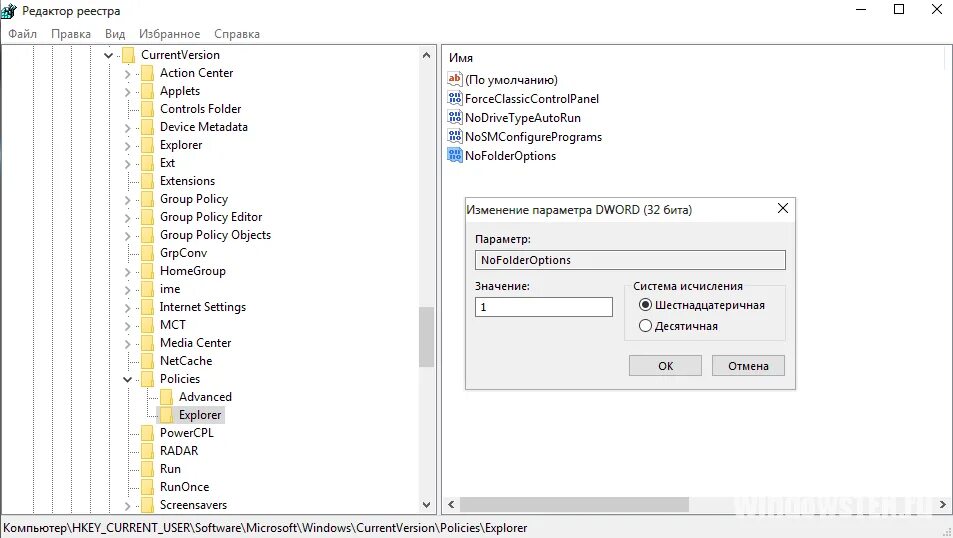The height and width of the screenshot is (538, 953).
Task: Click the Internet Settings folder icon
Action: tap(147, 307)
